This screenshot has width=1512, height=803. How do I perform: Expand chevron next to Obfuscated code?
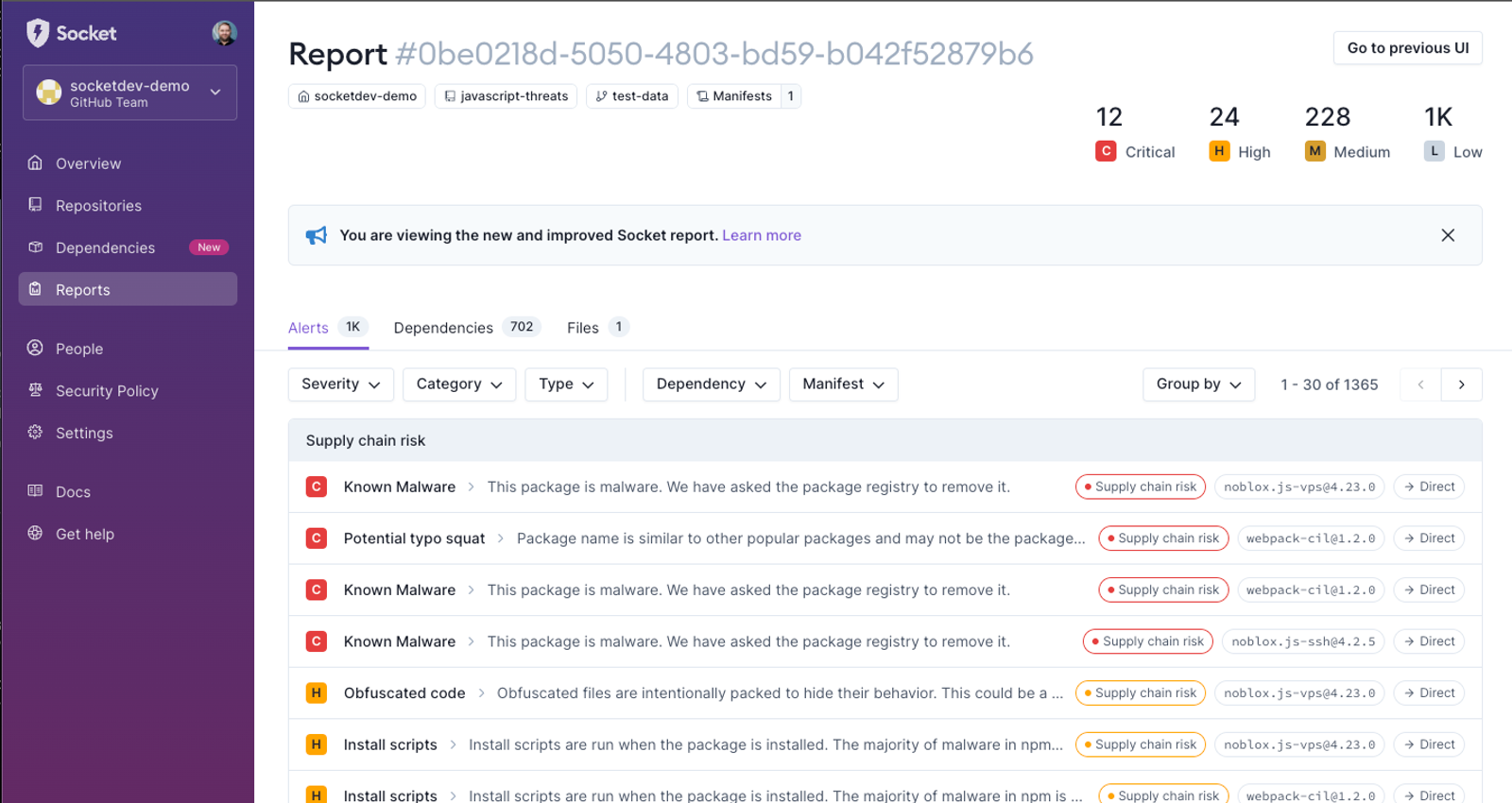tap(481, 693)
